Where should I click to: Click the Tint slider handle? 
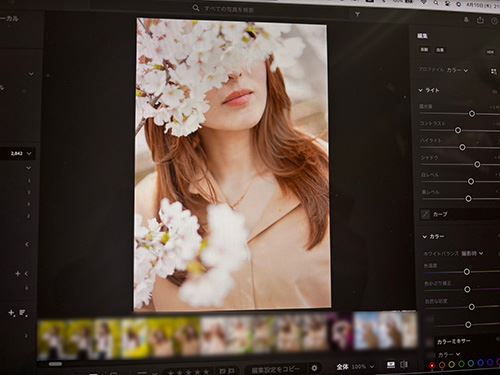coord(467,289)
